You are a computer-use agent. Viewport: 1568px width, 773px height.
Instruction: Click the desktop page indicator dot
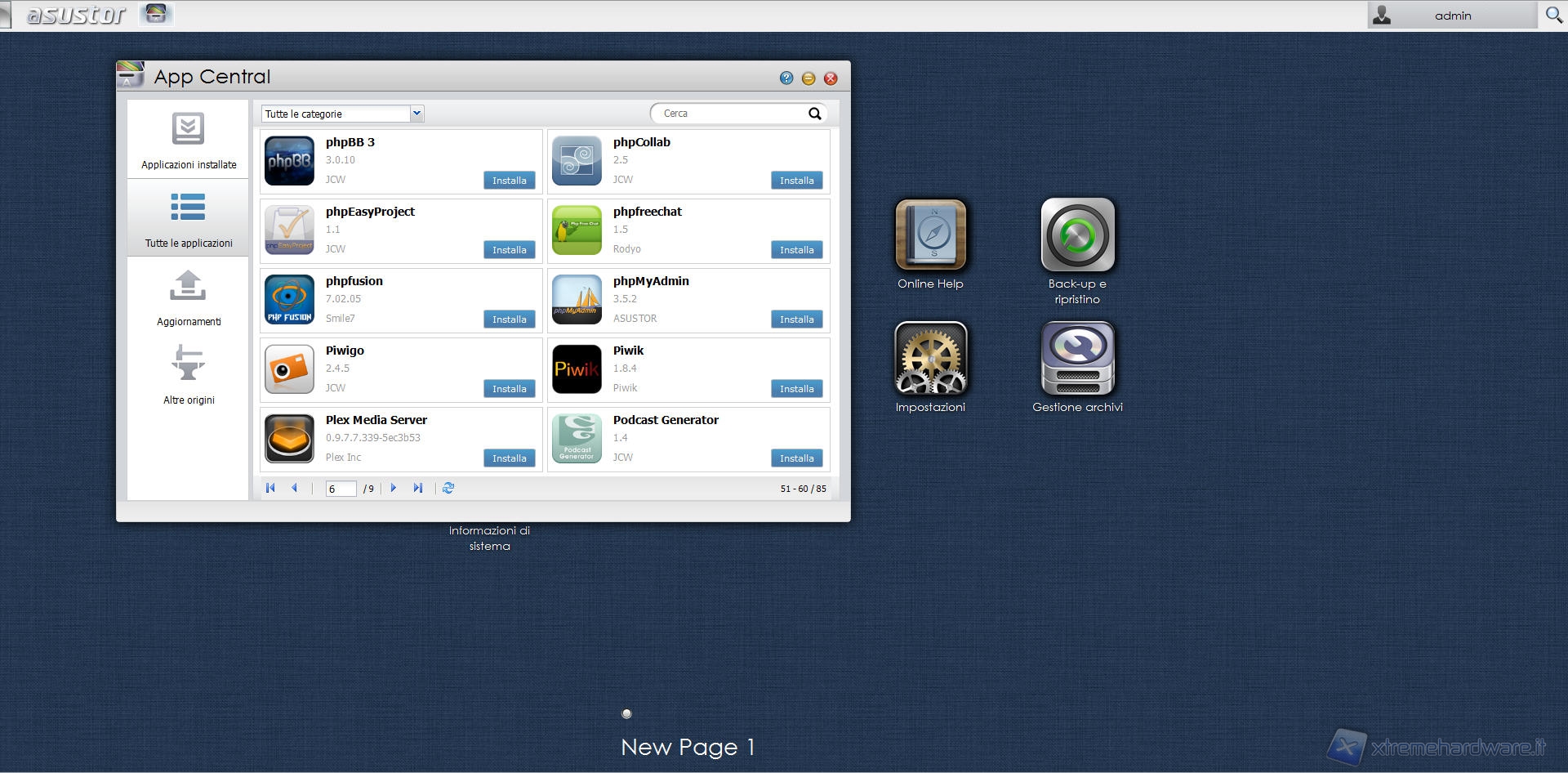tap(627, 713)
